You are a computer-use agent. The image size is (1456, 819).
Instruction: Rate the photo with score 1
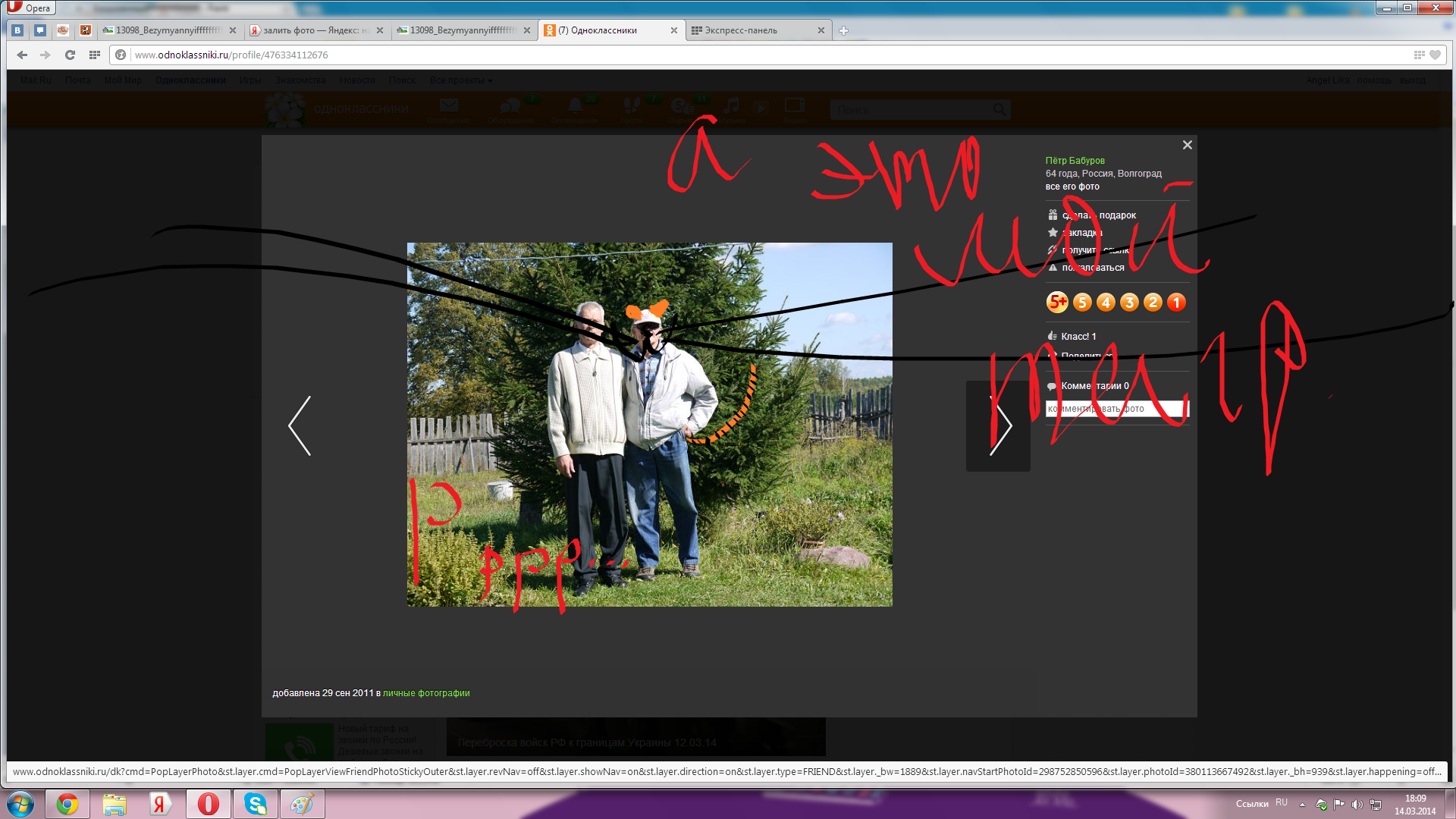[x=1176, y=303]
